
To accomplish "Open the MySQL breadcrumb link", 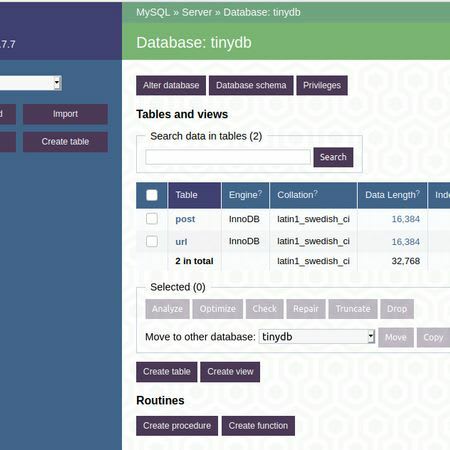I will pyautogui.click(x=153, y=12).
